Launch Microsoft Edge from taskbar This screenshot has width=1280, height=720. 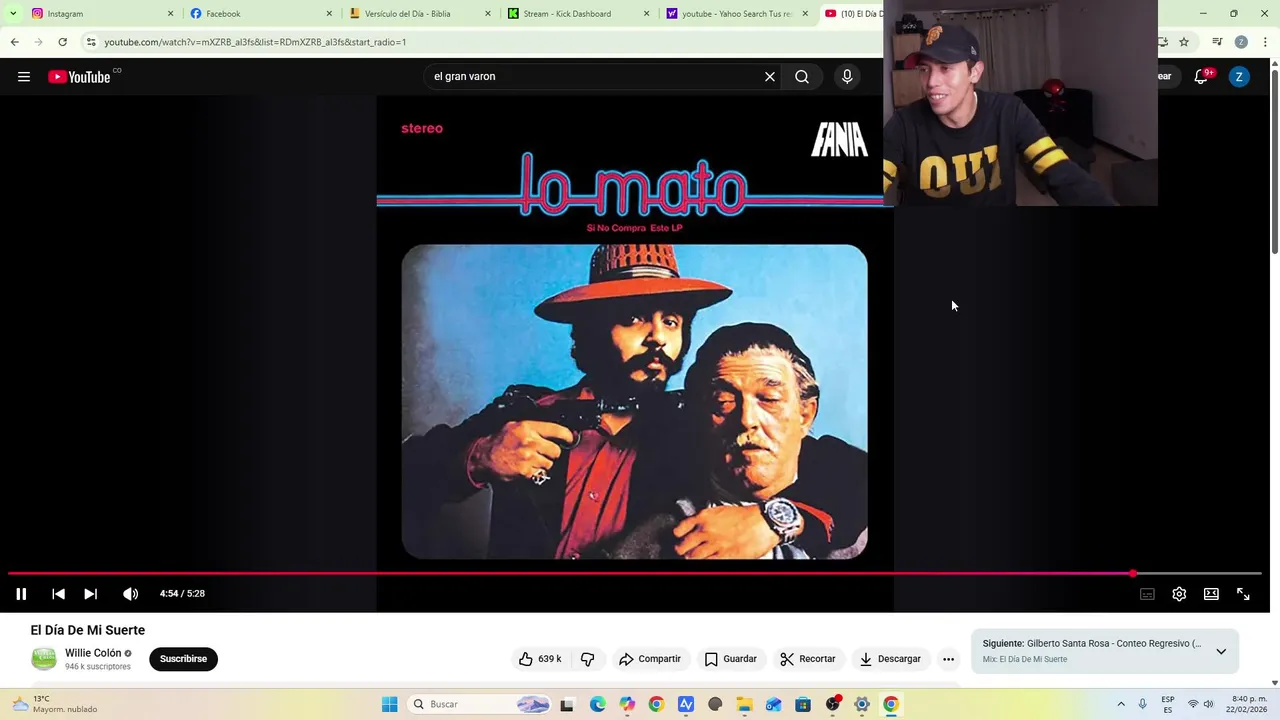point(598,704)
